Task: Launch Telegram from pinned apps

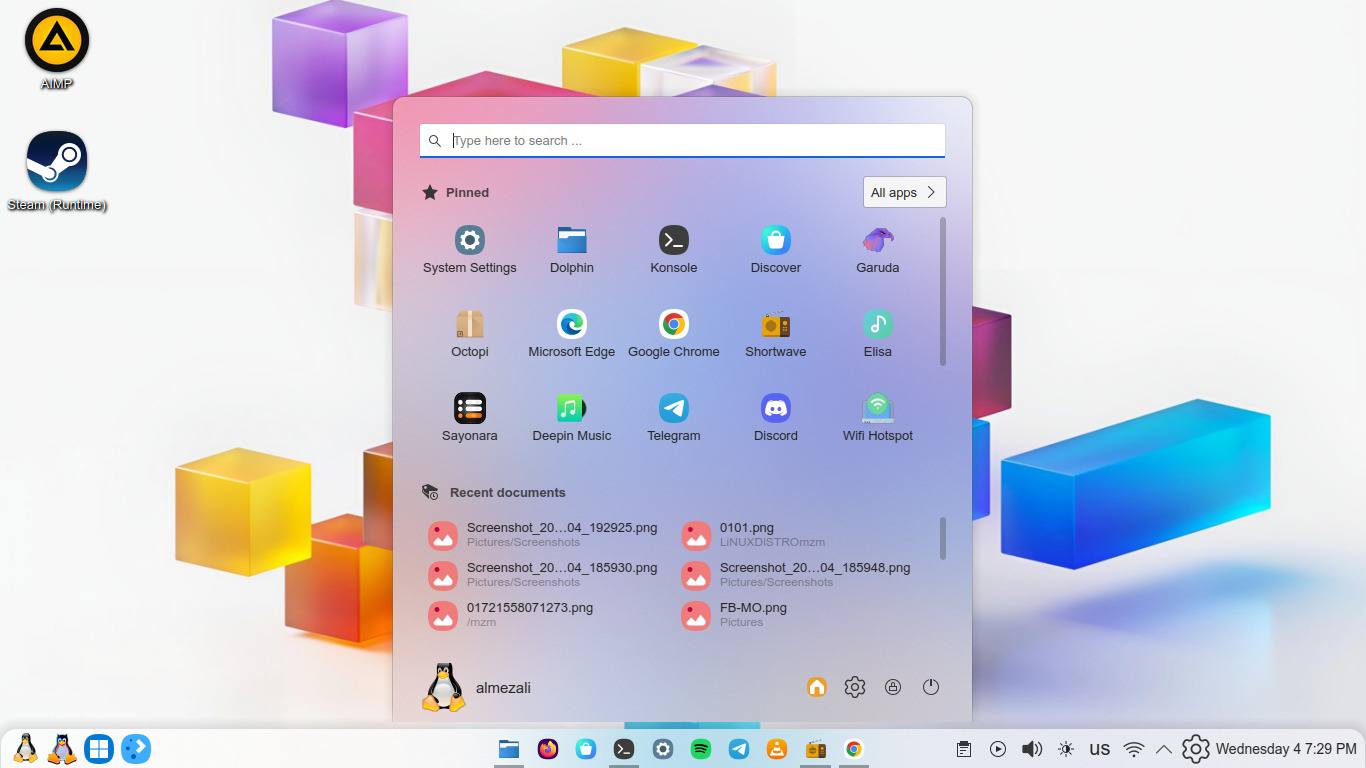Action: (x=673, y=418)
